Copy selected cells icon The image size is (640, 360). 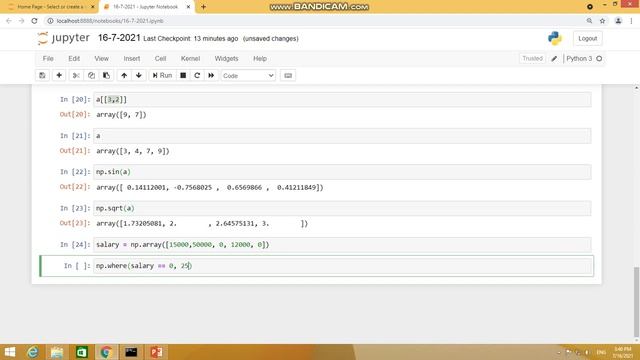click(91, 76)
